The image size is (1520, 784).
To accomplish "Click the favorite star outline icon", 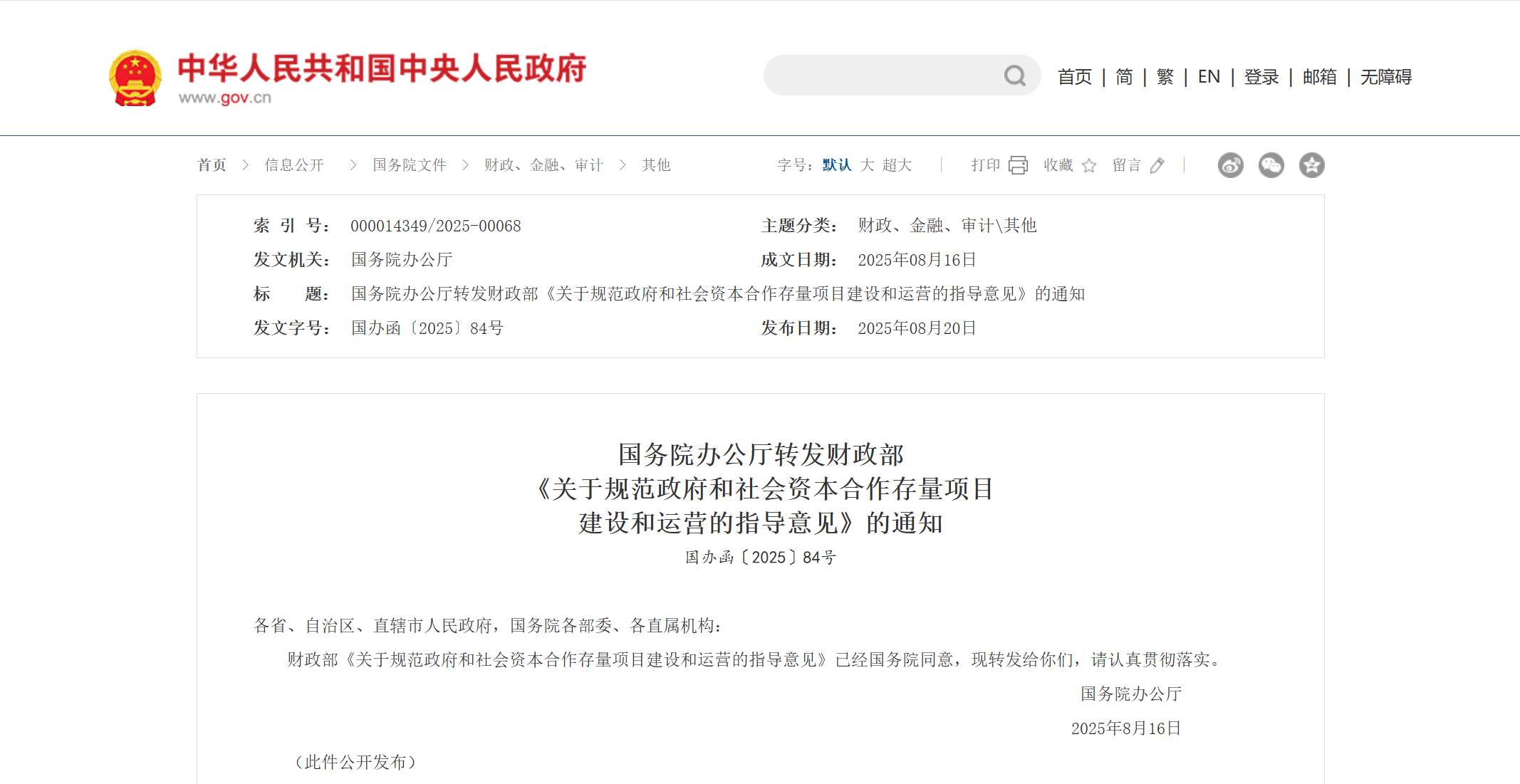I will click(1089, 166).
